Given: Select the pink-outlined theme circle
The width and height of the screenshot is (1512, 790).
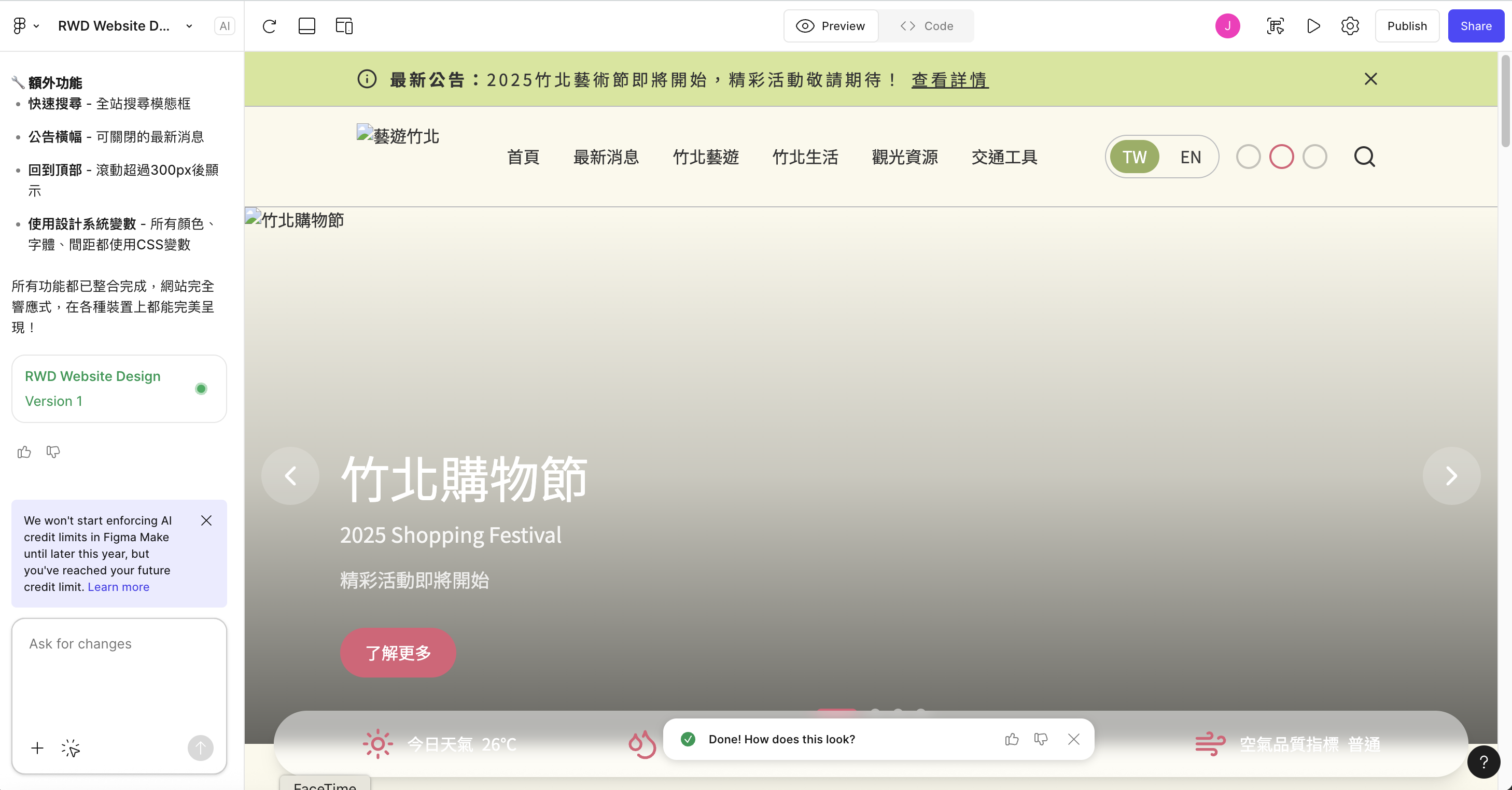Looking at the screenshot, I should (1281, 157).
